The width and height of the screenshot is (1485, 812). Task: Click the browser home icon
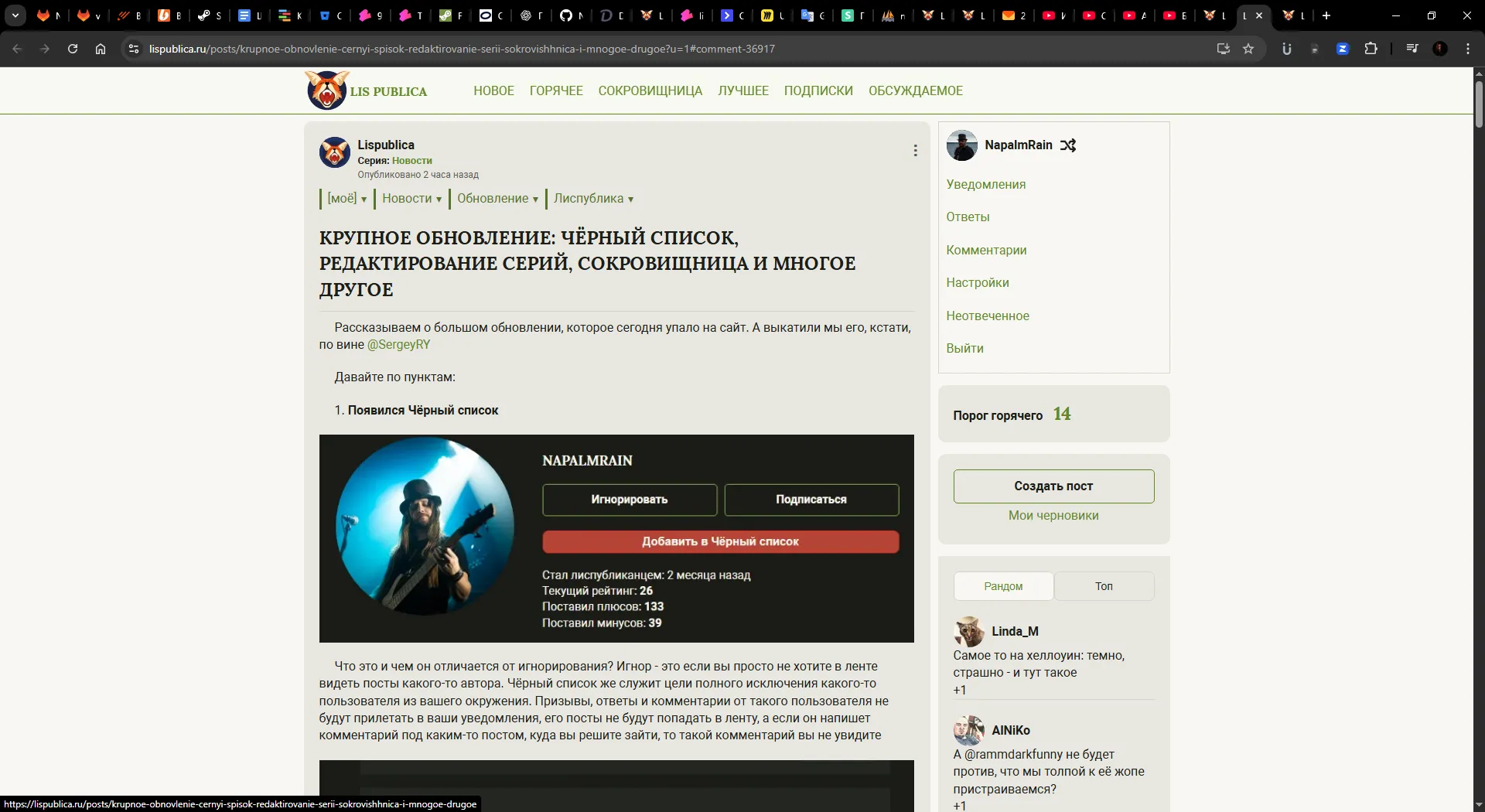pyautogui.click(x=101, y=49)
